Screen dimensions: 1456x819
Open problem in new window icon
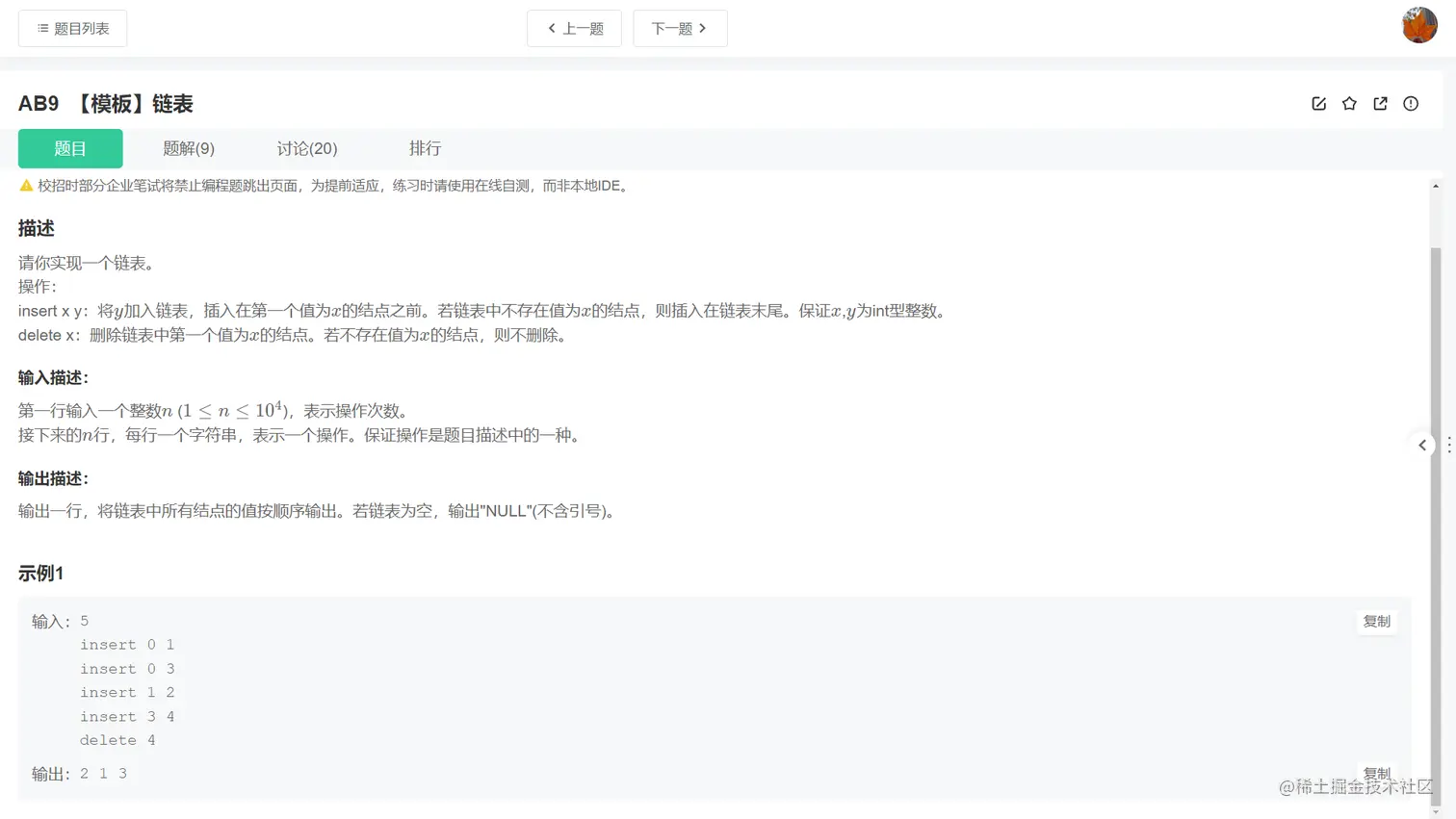click(1380, 104)
